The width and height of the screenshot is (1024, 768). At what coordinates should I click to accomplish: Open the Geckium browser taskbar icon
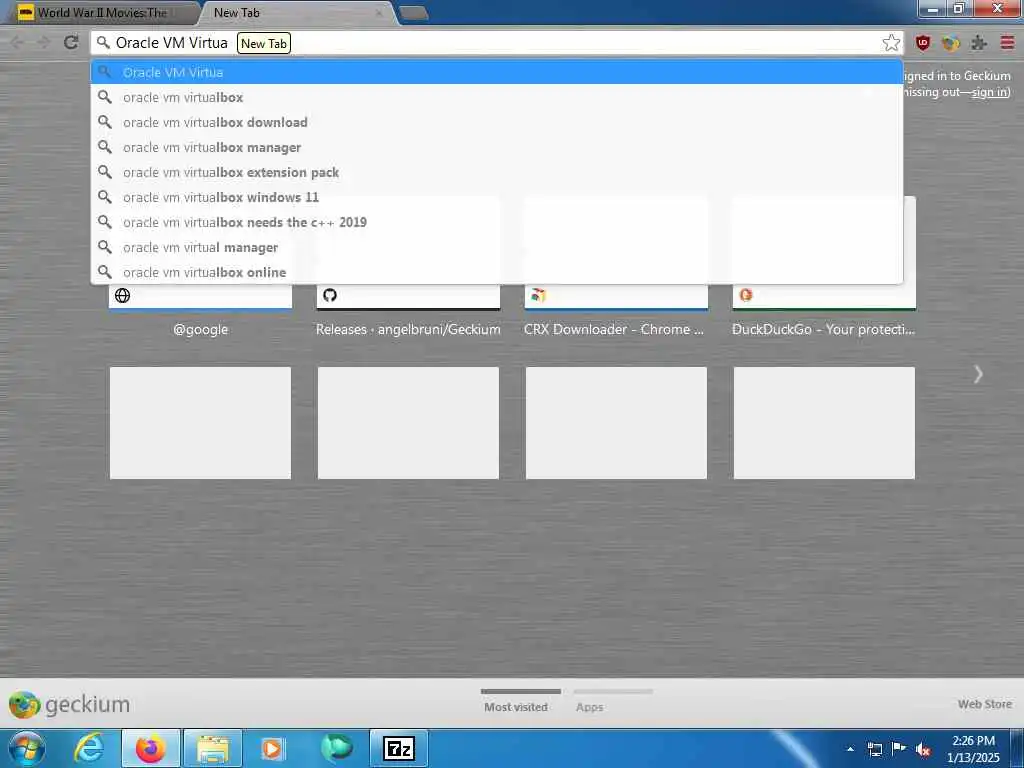point(337,748)
